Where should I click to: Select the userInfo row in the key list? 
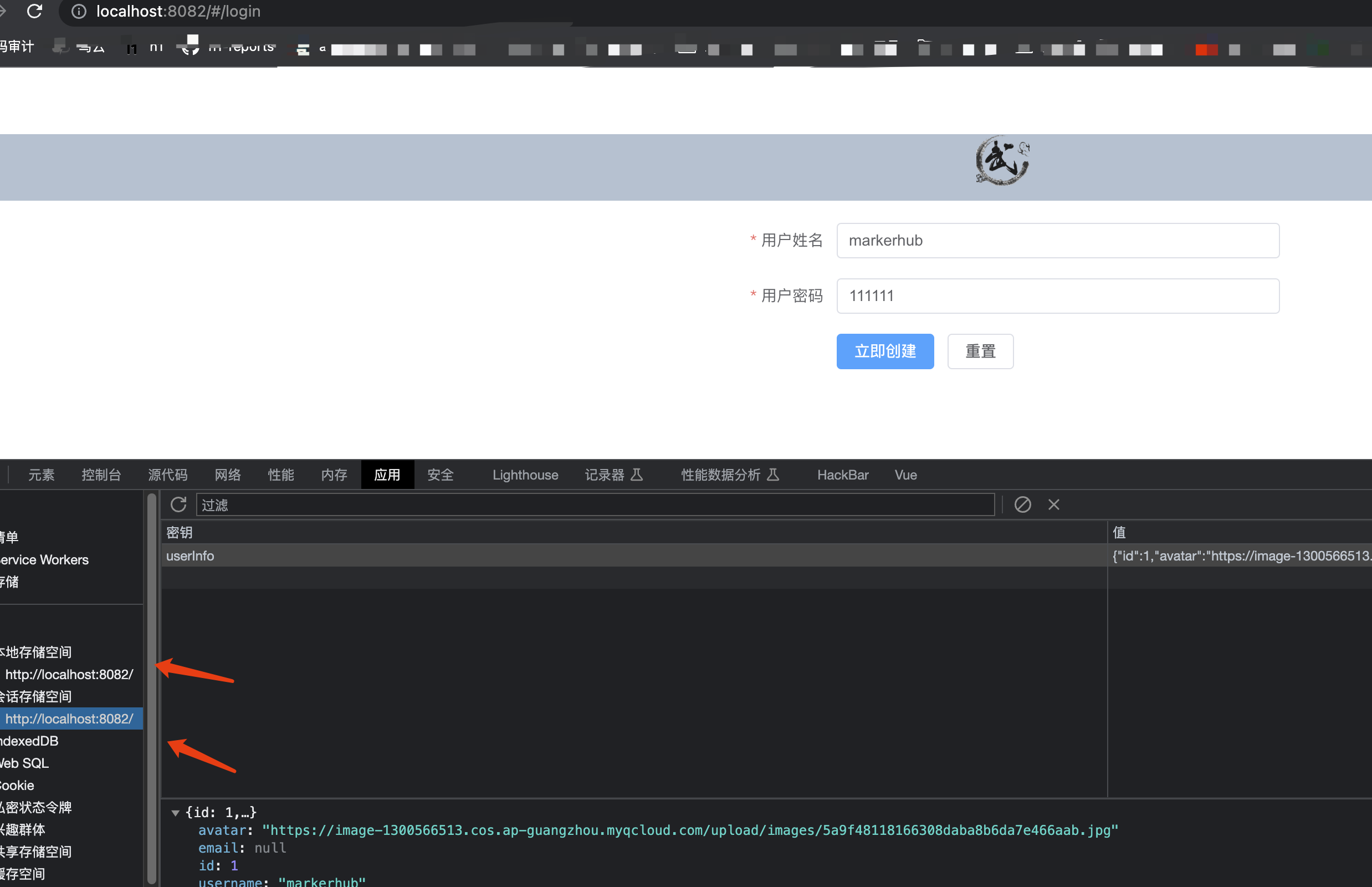[x=190, y=556]
